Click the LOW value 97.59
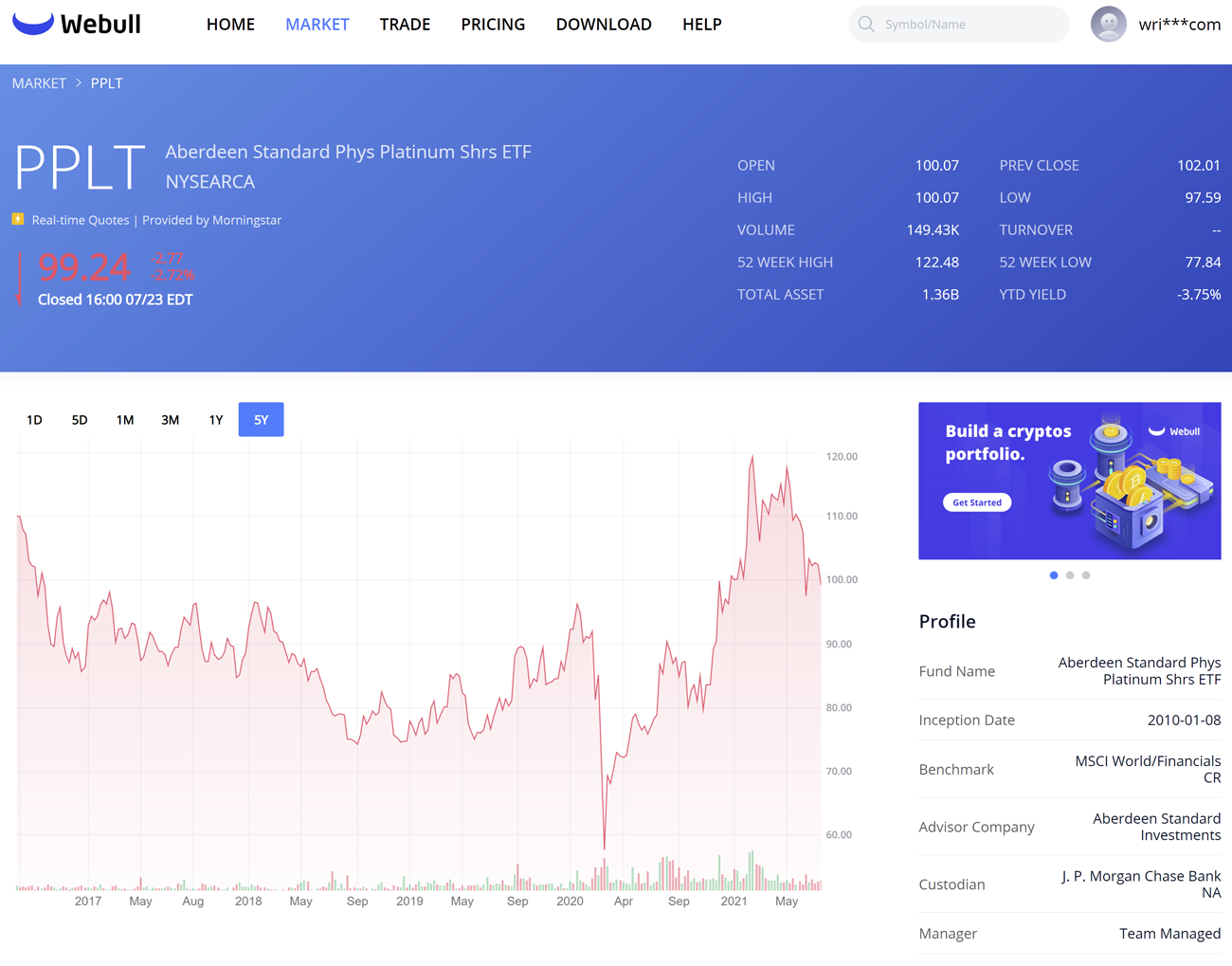This screenshot has height=966, width=1232. (1203, 197)
